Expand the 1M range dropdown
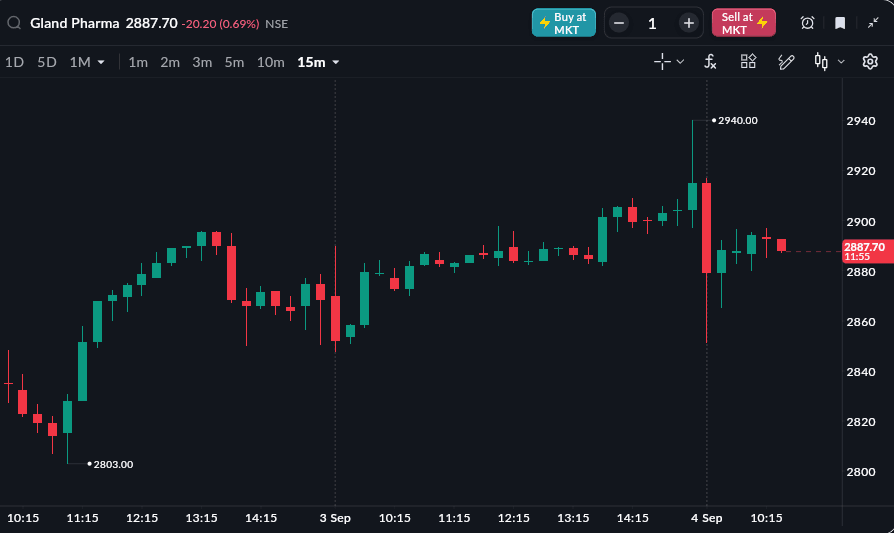894x533 pixels. [x=101, y=62]
